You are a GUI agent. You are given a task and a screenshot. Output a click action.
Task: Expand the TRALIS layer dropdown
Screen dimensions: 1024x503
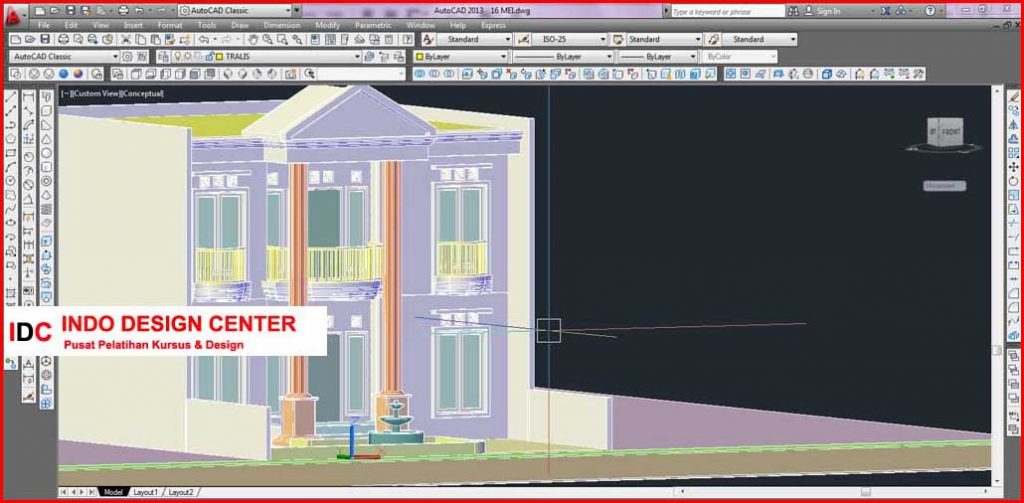(357, 57)
